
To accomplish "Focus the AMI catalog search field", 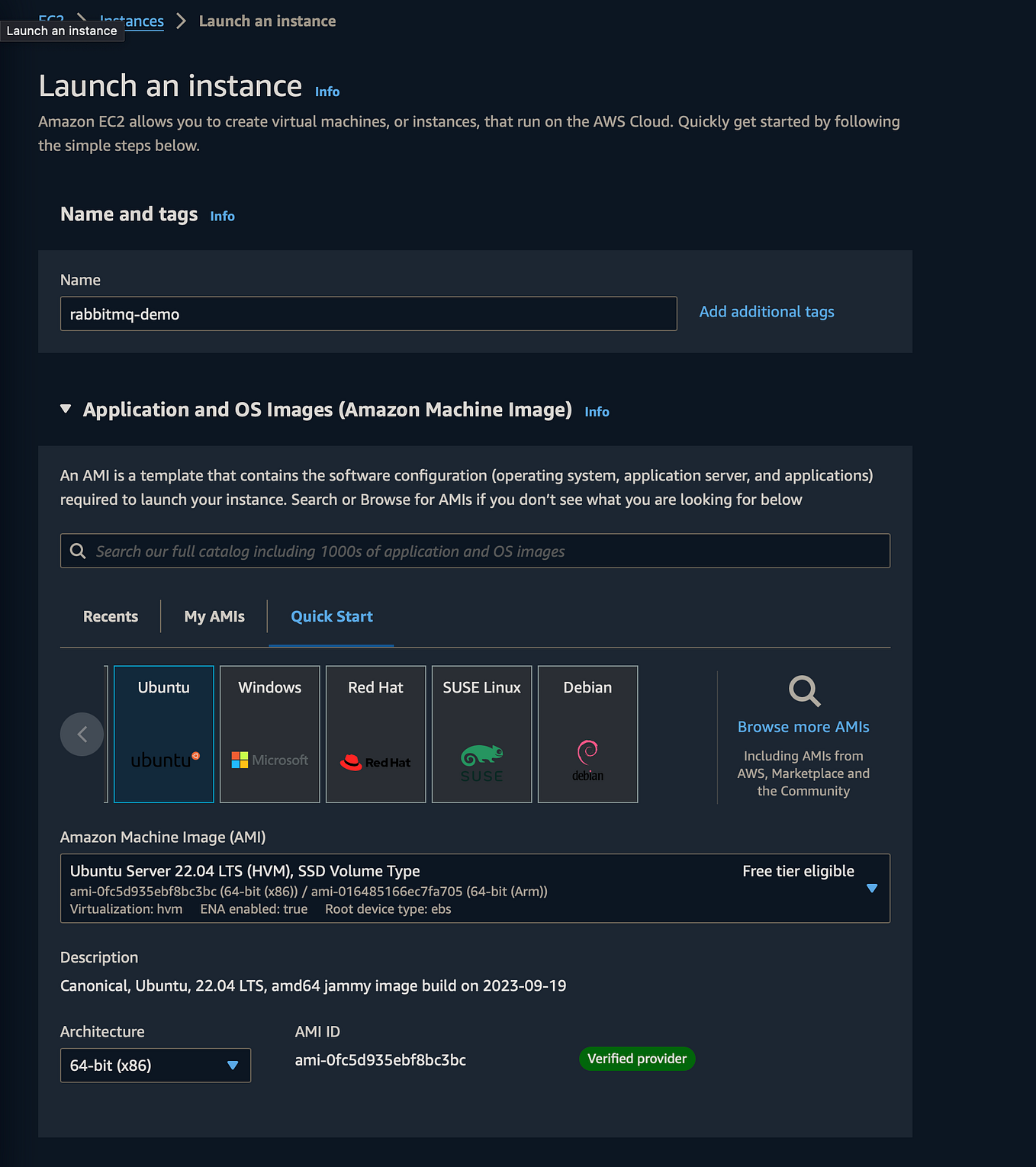I will 475,551.
